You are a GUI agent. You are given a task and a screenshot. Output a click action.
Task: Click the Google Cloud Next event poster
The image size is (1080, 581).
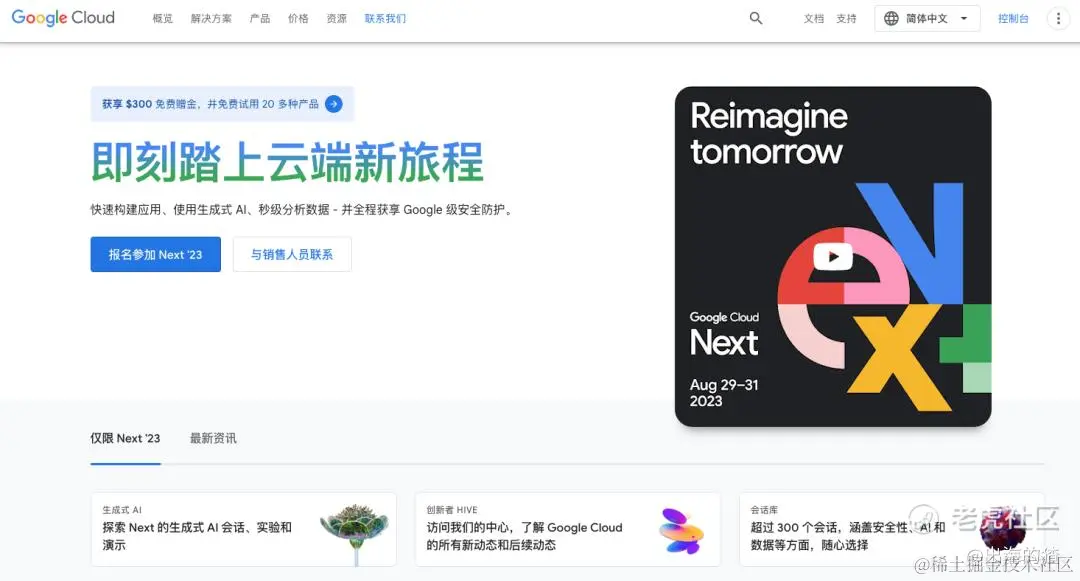click(833, 256)
